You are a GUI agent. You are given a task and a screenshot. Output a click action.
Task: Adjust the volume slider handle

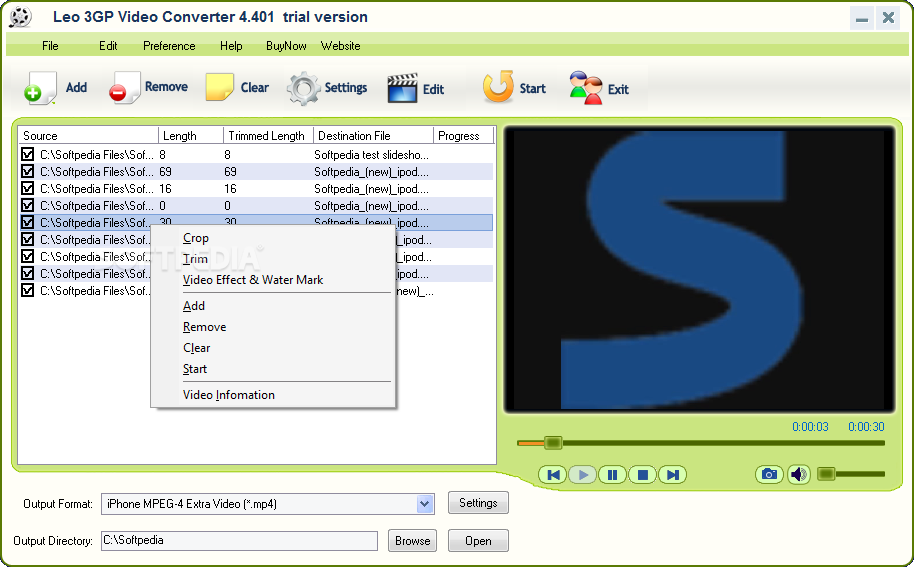[826, 474]
